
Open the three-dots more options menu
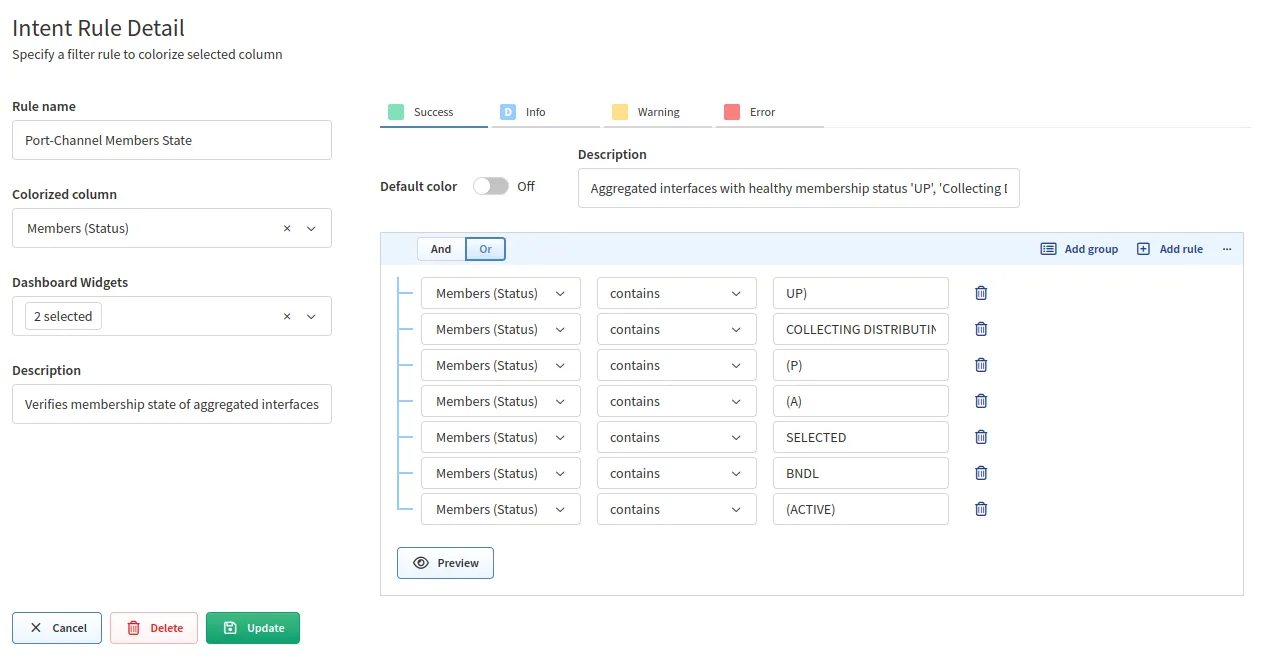(x=1227, y=249)
